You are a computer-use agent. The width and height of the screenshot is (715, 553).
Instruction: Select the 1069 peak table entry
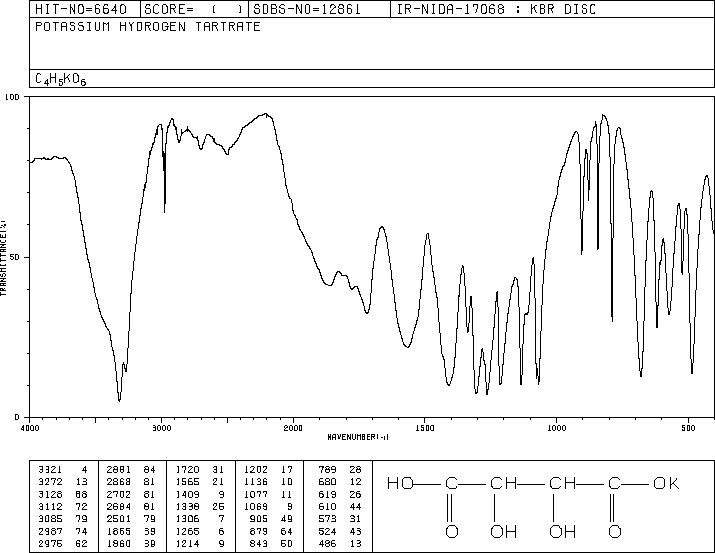point(268,506)
